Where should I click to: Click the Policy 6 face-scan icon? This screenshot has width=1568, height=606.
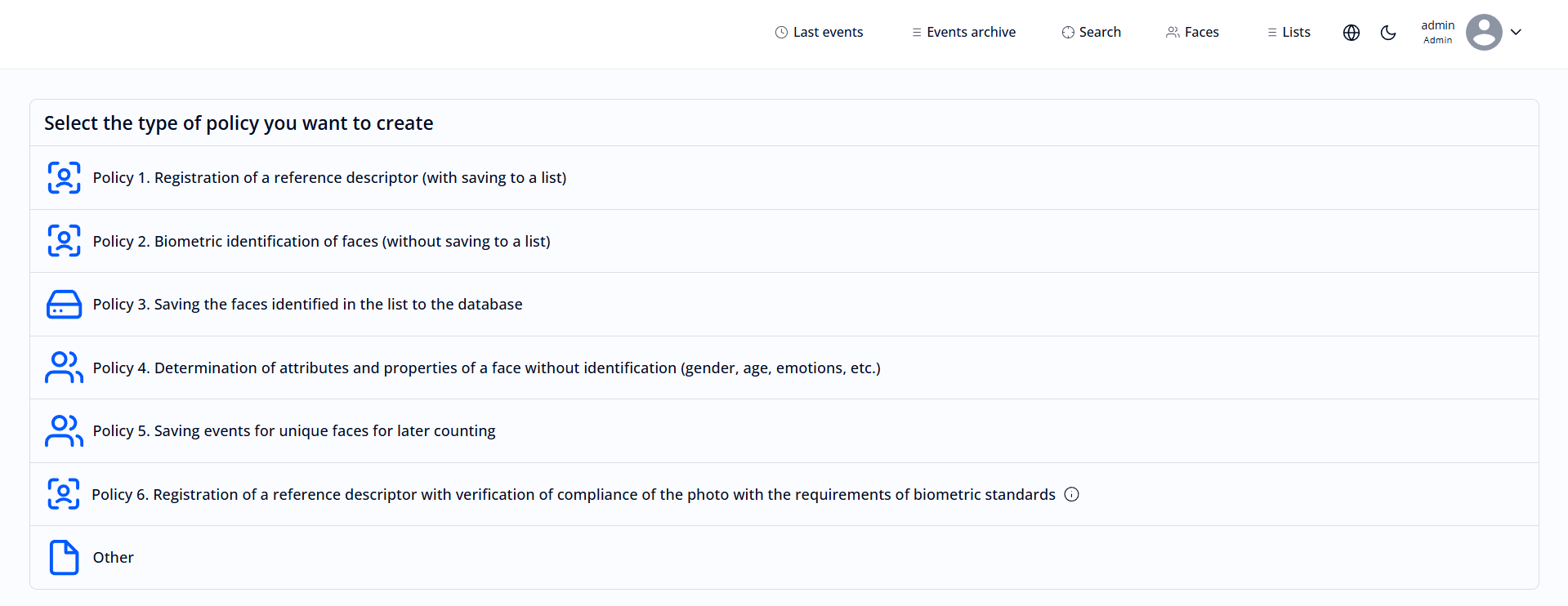[x=64, y=494]
